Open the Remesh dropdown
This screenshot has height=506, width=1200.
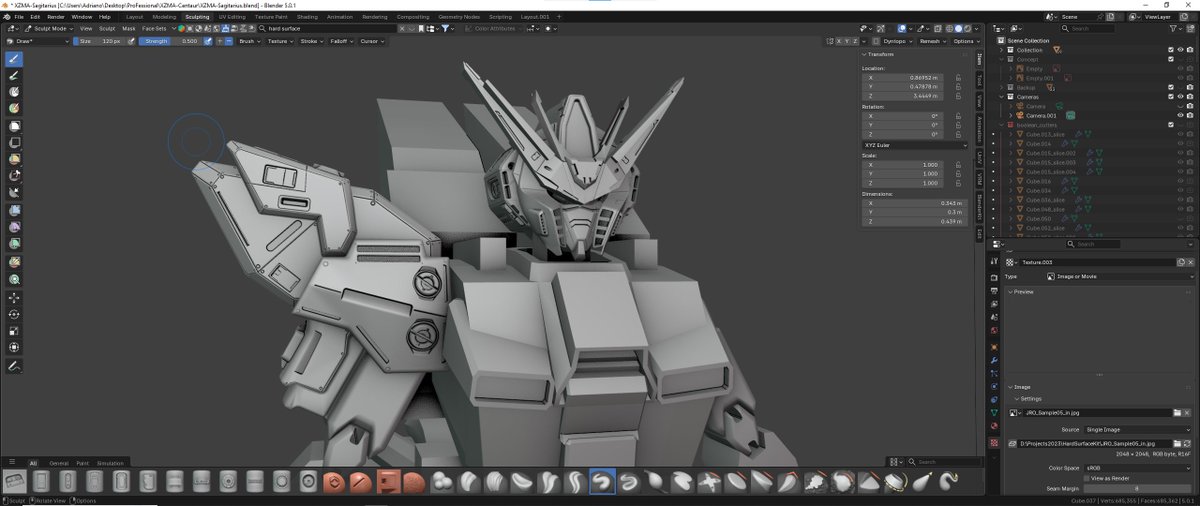pyautogui.click(x=932, y=41)
